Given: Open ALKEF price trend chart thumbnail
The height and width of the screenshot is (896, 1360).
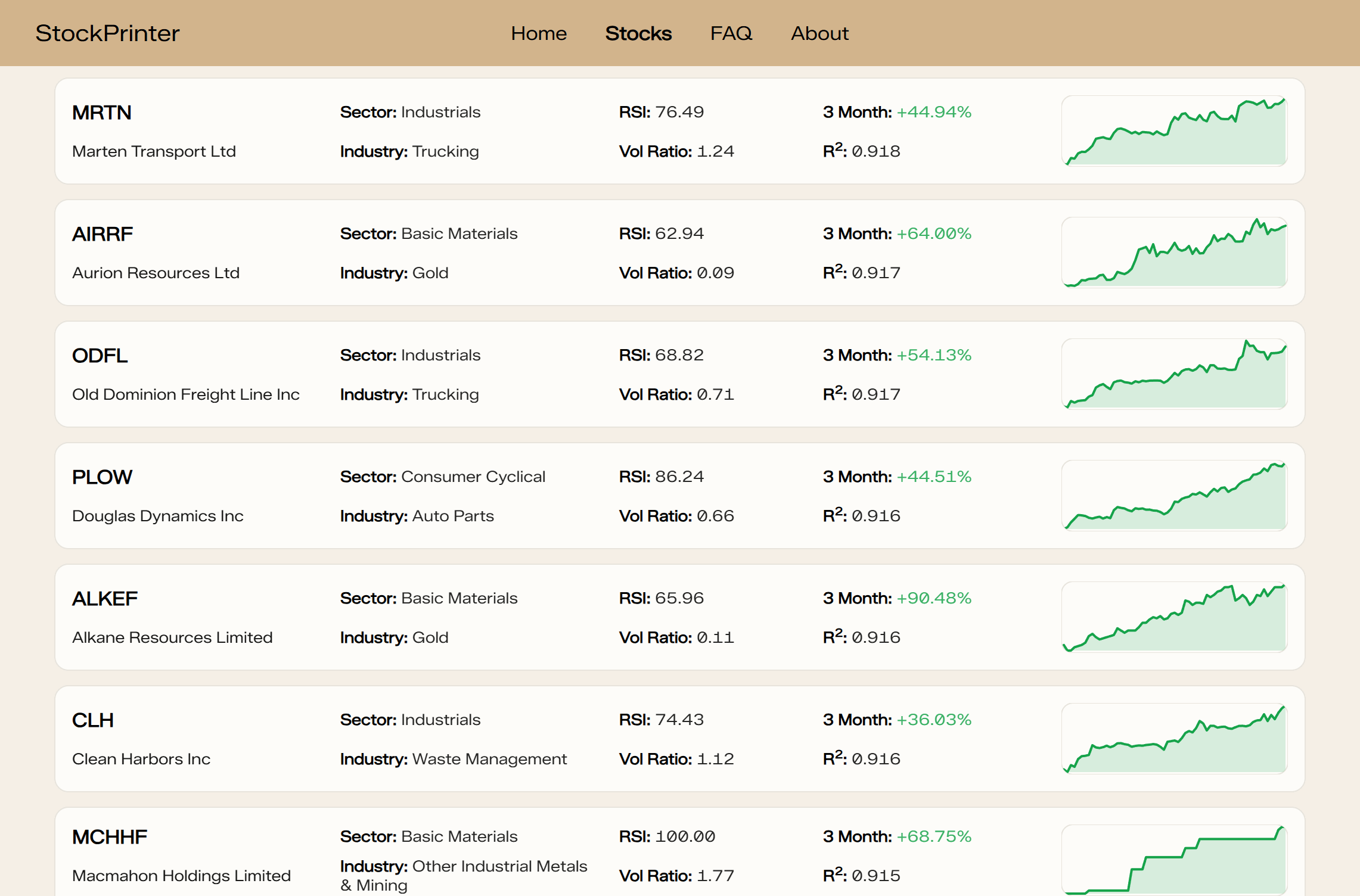Looking at the screenshot, I should (x=1173, y=617).
